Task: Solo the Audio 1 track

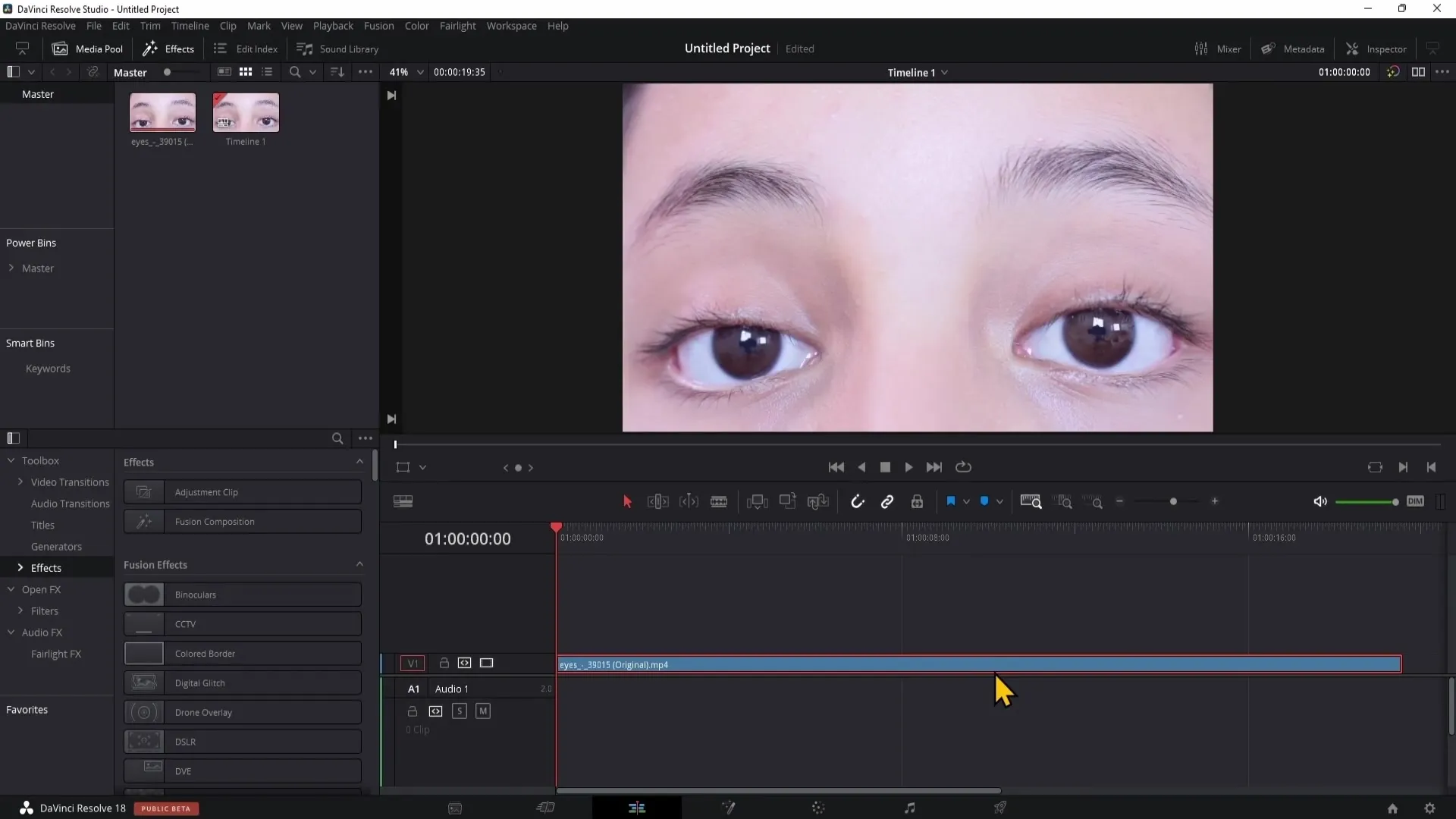Action: (x=460, y=711)
